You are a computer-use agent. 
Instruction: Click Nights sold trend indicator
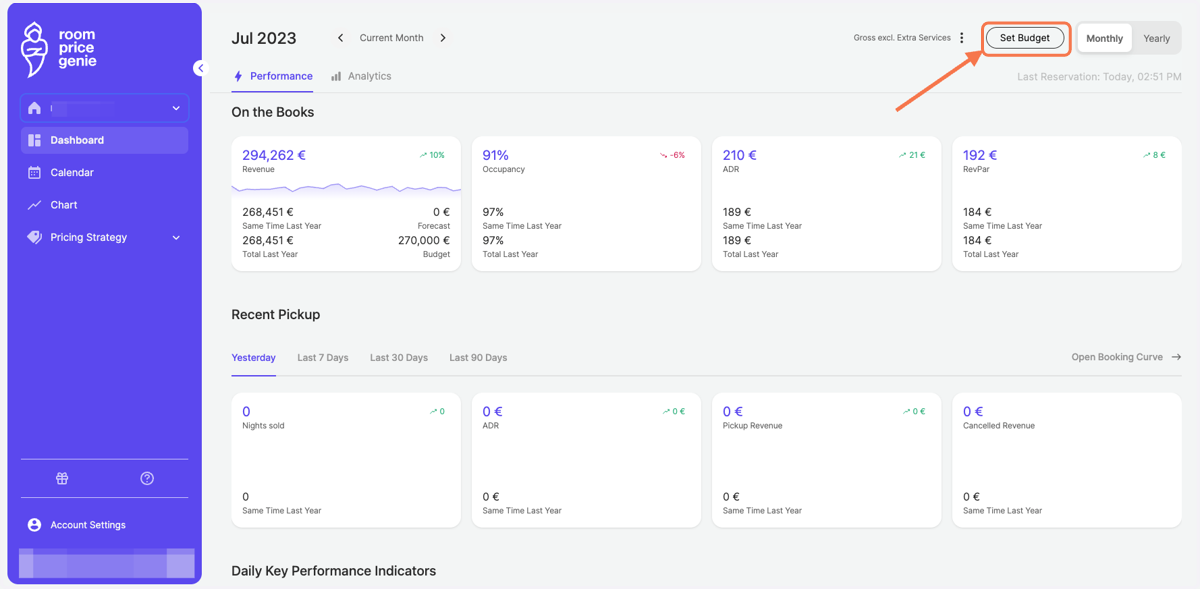pos(437,411)
